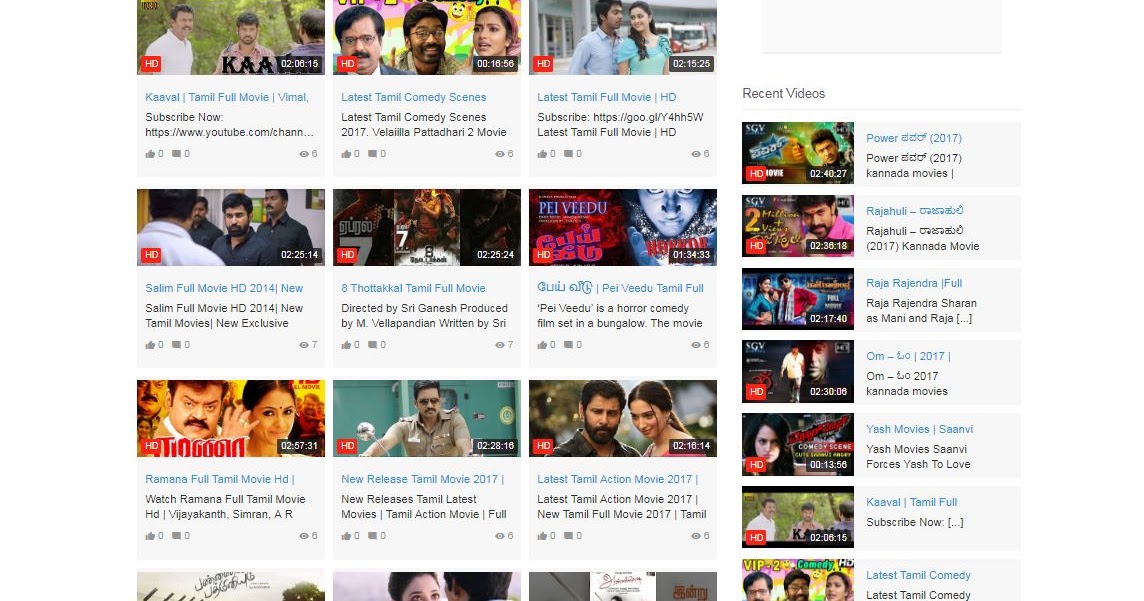The height and width of the screenshot is (601, 1144).
Task: Play the Om sidebar thumbnail 02:30:06
Action: click(x=797, y=371)
